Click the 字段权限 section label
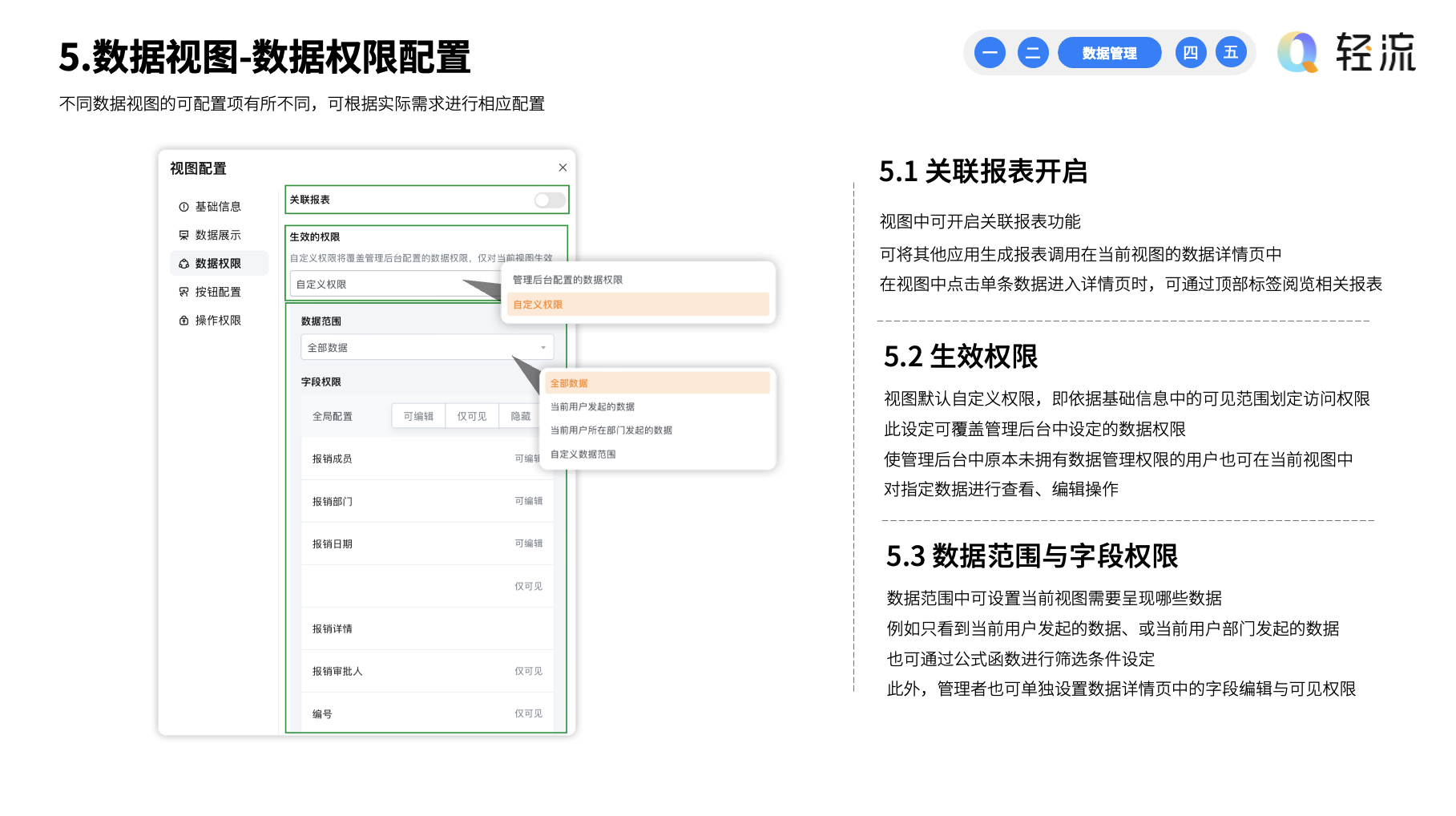 321,382
